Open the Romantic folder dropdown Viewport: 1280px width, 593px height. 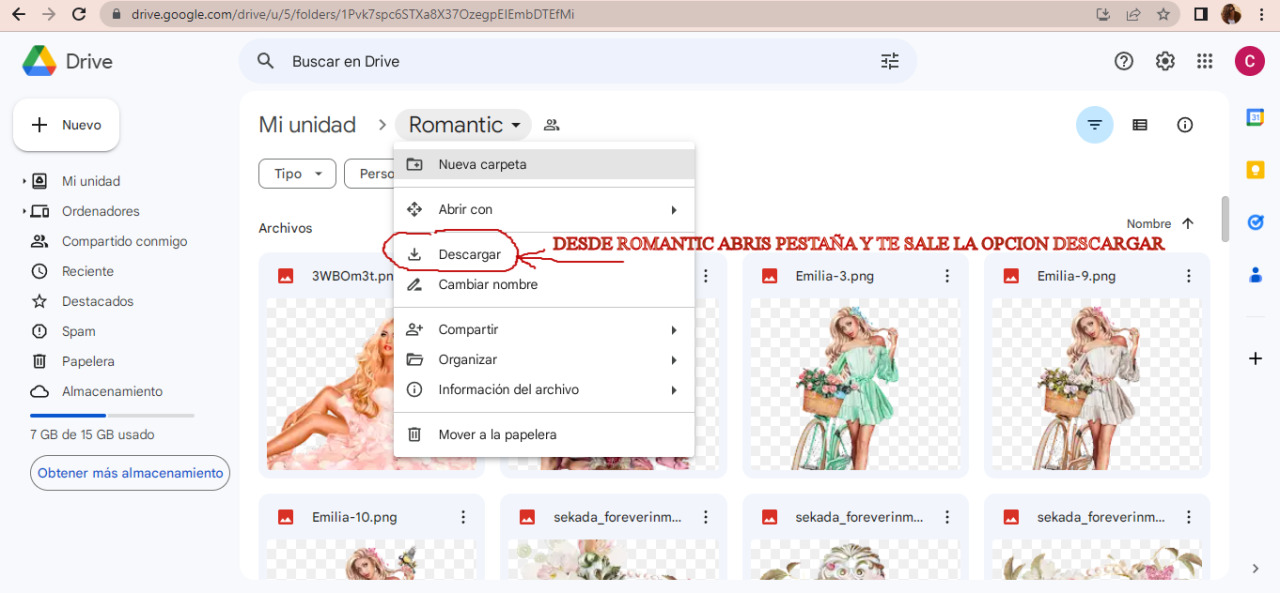464,125
